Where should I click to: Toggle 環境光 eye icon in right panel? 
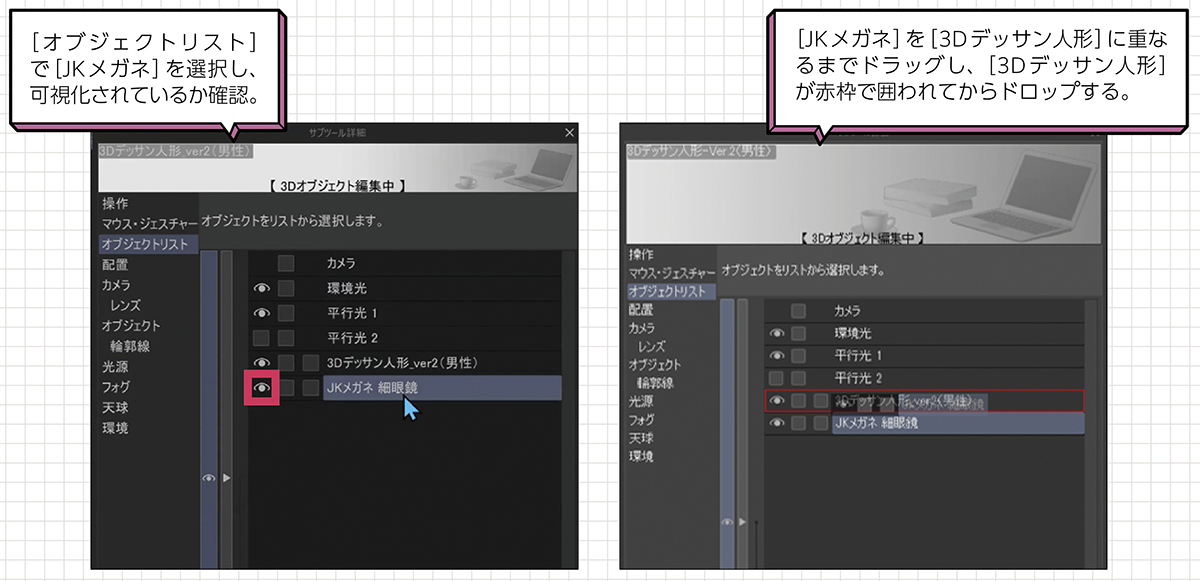click(776, 333)
